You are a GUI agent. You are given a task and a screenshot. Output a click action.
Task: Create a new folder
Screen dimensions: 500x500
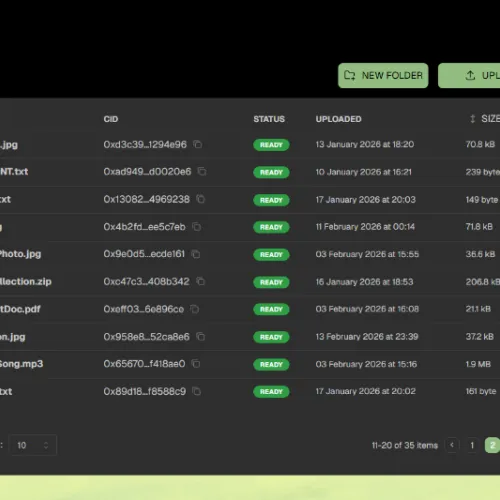click(383, 76)
